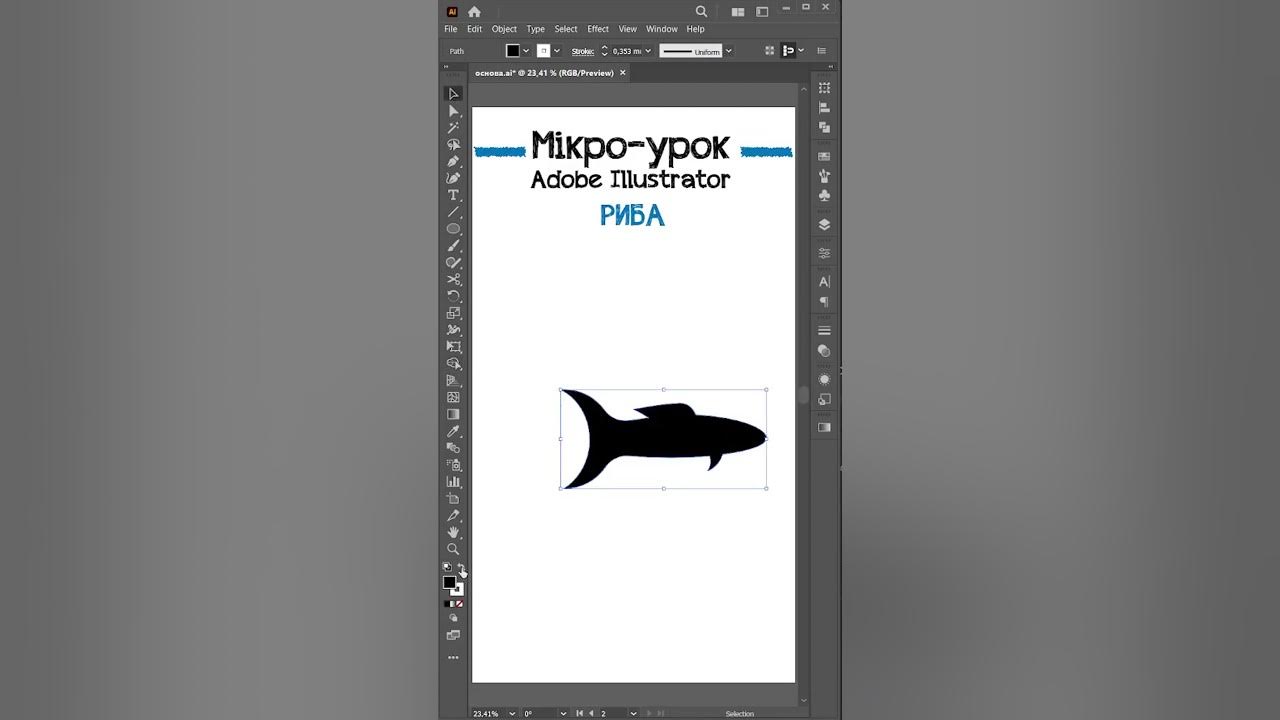Select the Slice tool
The width and height of the screenshot is (1280, 720).
click(x=453, y=516)
